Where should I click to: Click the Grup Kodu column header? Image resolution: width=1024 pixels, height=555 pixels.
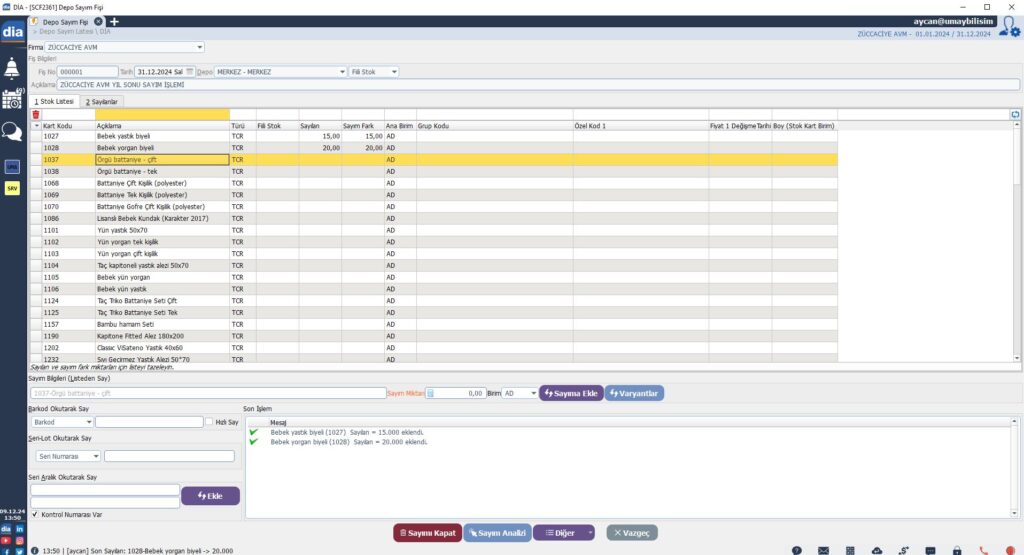(494, 125)
